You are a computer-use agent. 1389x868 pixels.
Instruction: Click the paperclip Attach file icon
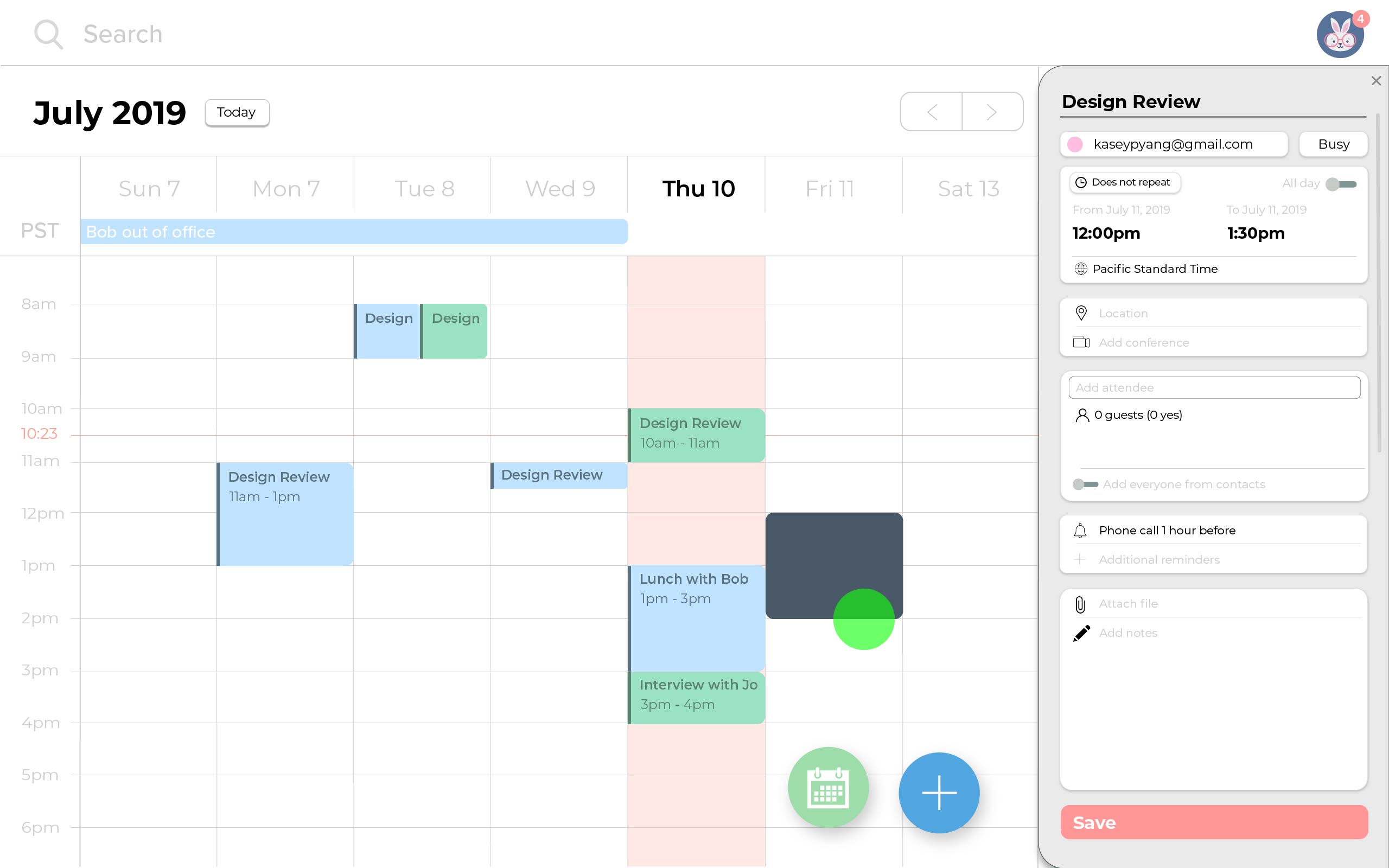pos(1080,604)
